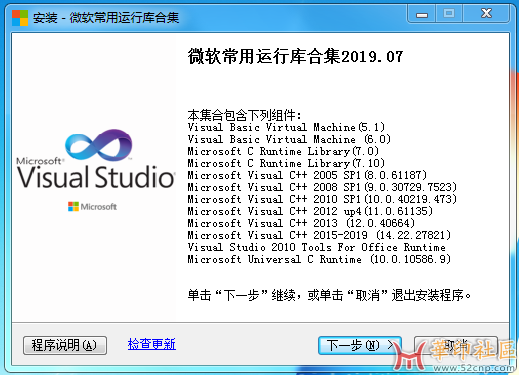Click the 程序说明(A) button
This screenshot has width=519, height=375.
tap(65, 345)
